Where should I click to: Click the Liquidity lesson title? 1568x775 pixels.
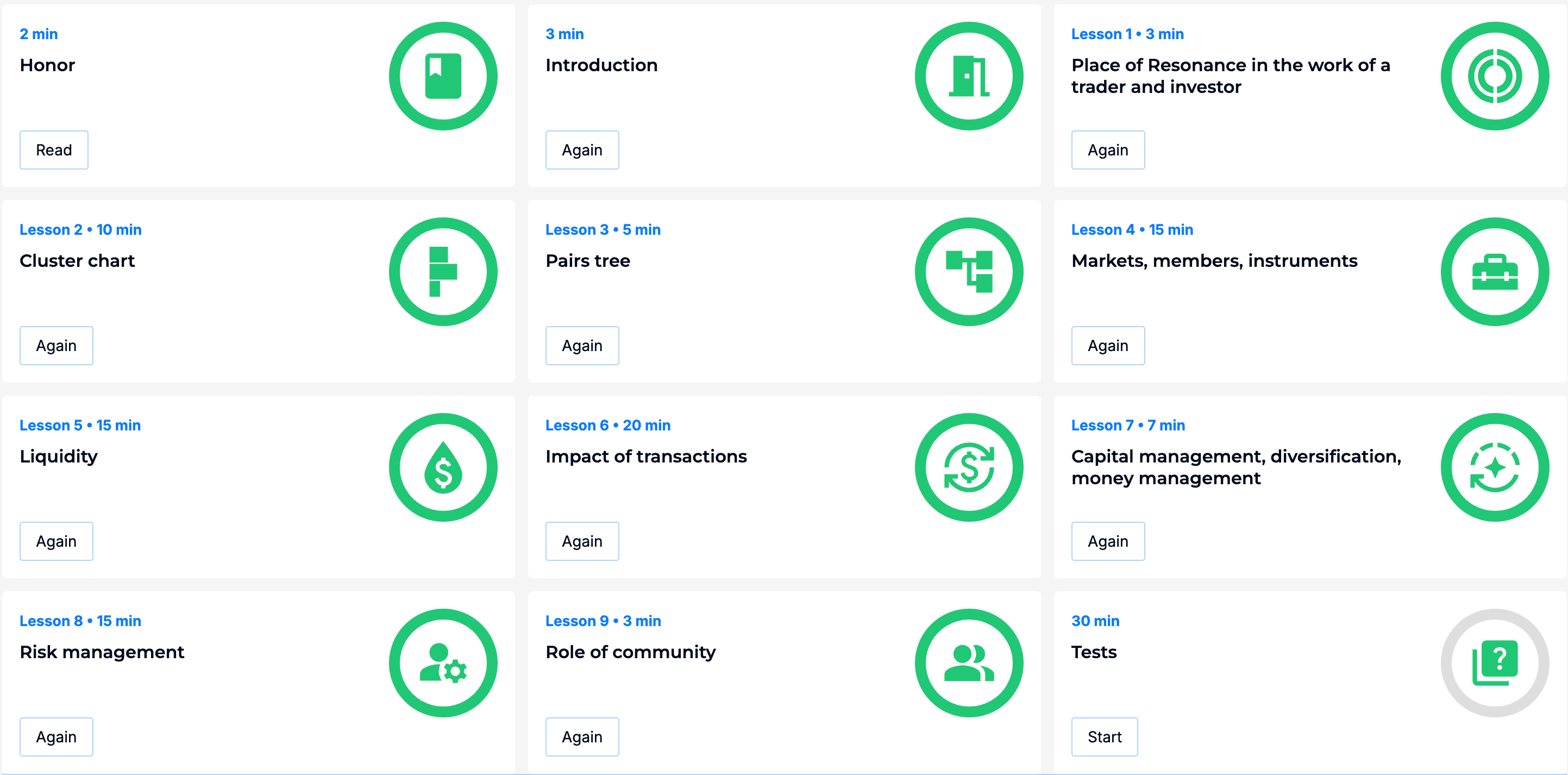pos(59,457)
